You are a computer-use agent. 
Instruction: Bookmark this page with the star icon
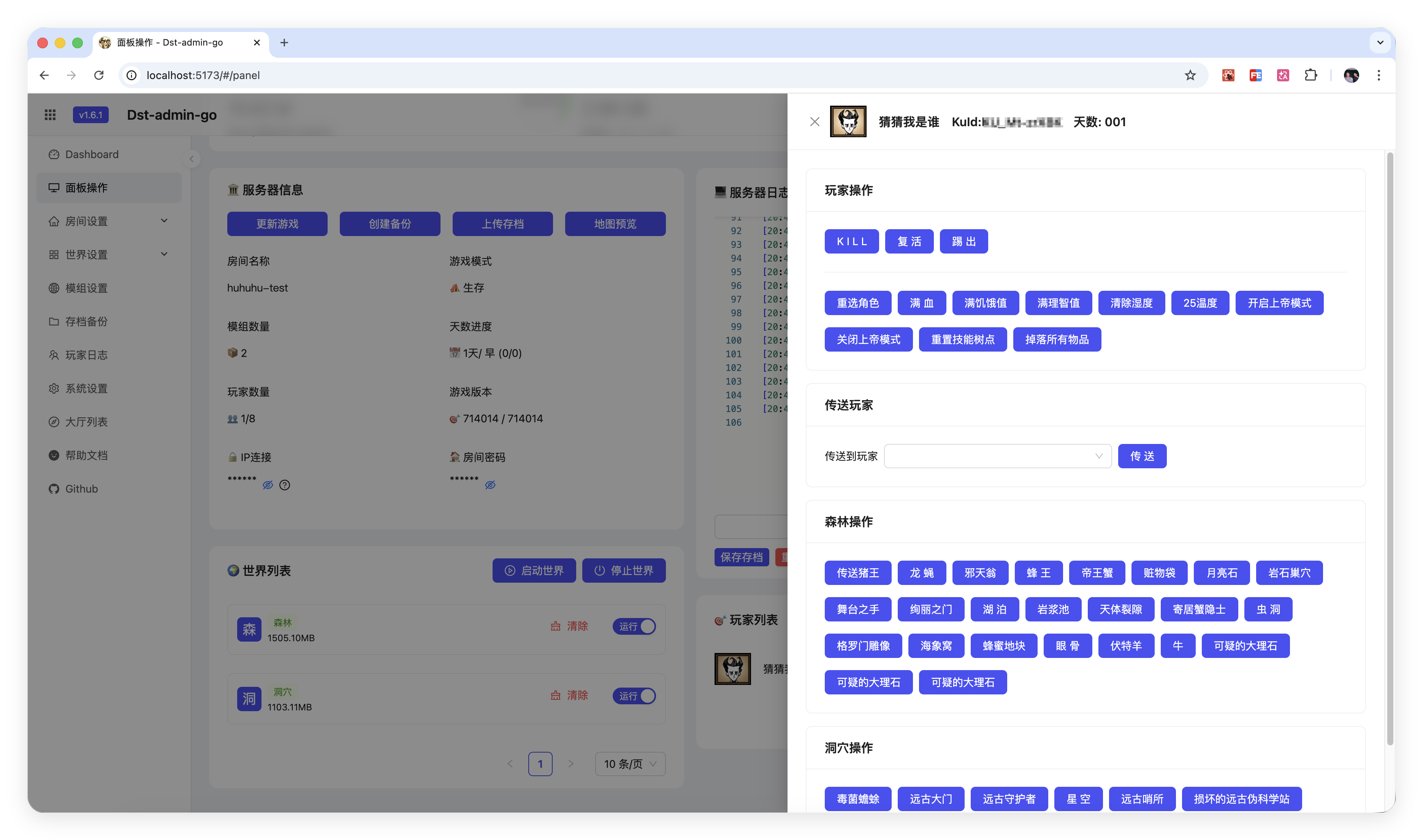(1190, 75)
